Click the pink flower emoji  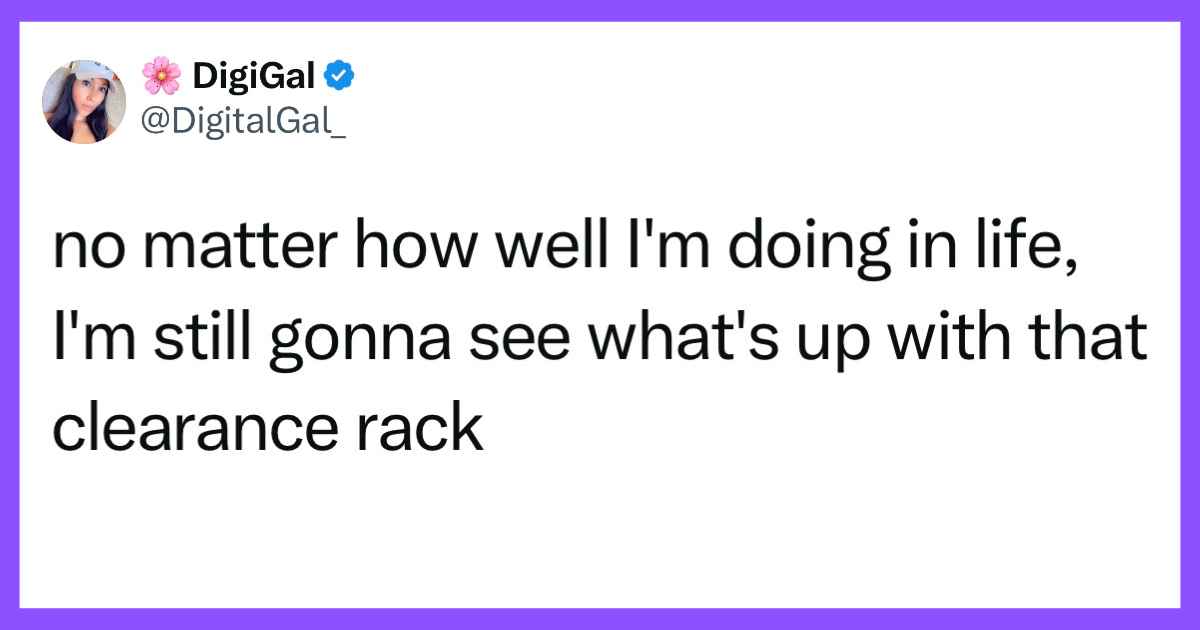coord(160,75)
